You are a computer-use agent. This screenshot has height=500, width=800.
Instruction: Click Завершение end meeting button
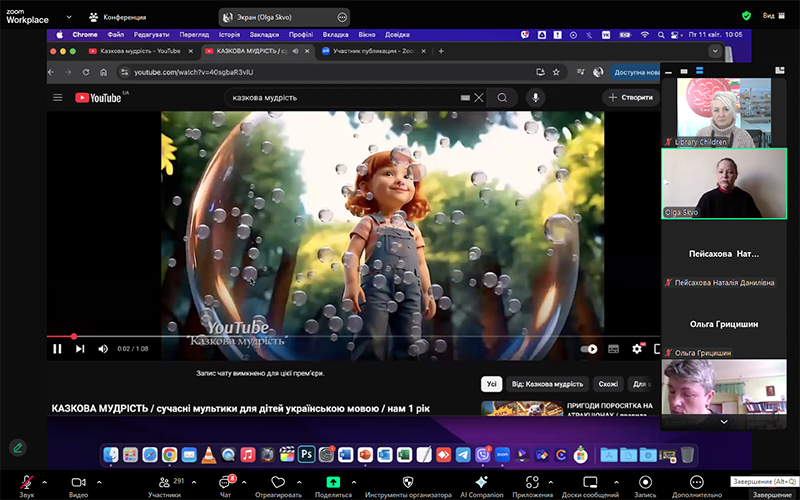(x=772, y=494)
